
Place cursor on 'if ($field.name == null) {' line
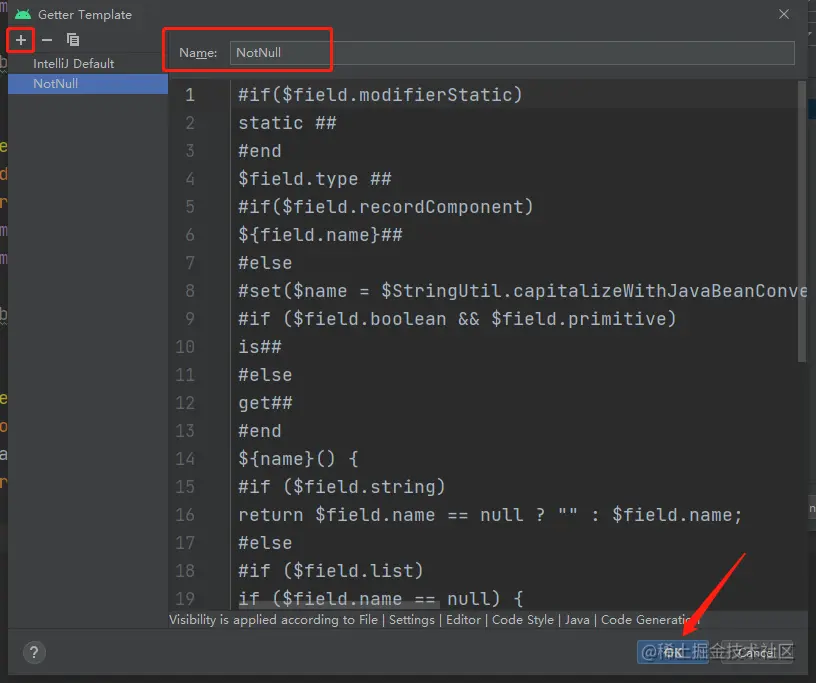pos(380,599)
